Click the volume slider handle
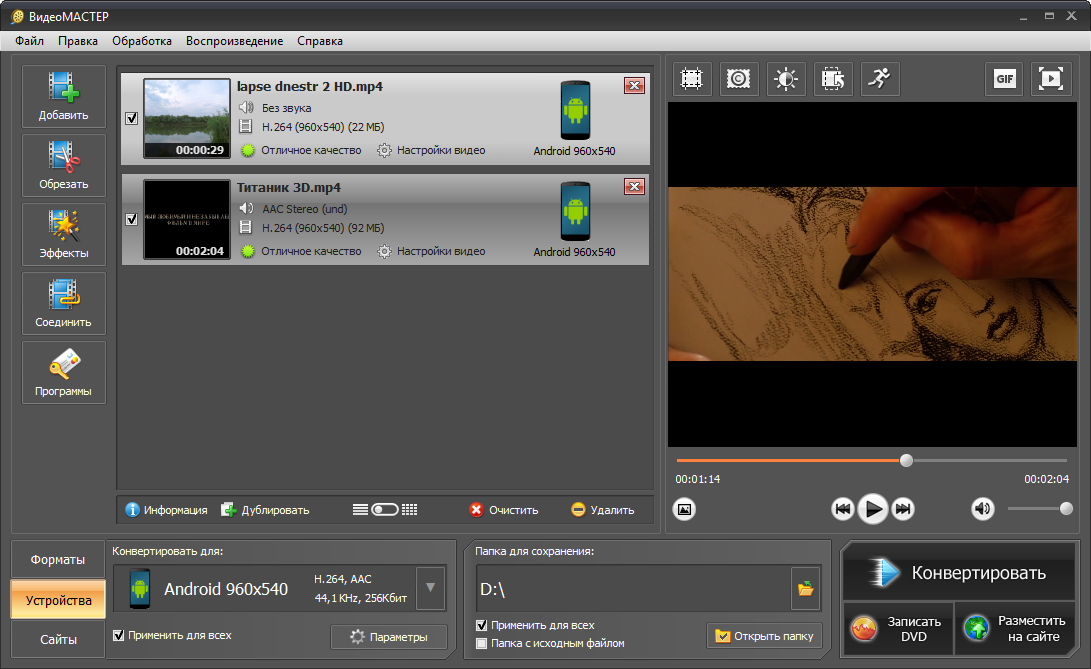1091x669 pixels. [1066, 509]
